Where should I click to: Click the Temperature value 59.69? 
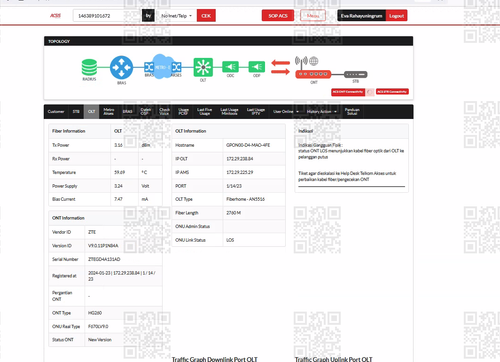[119, 172]
